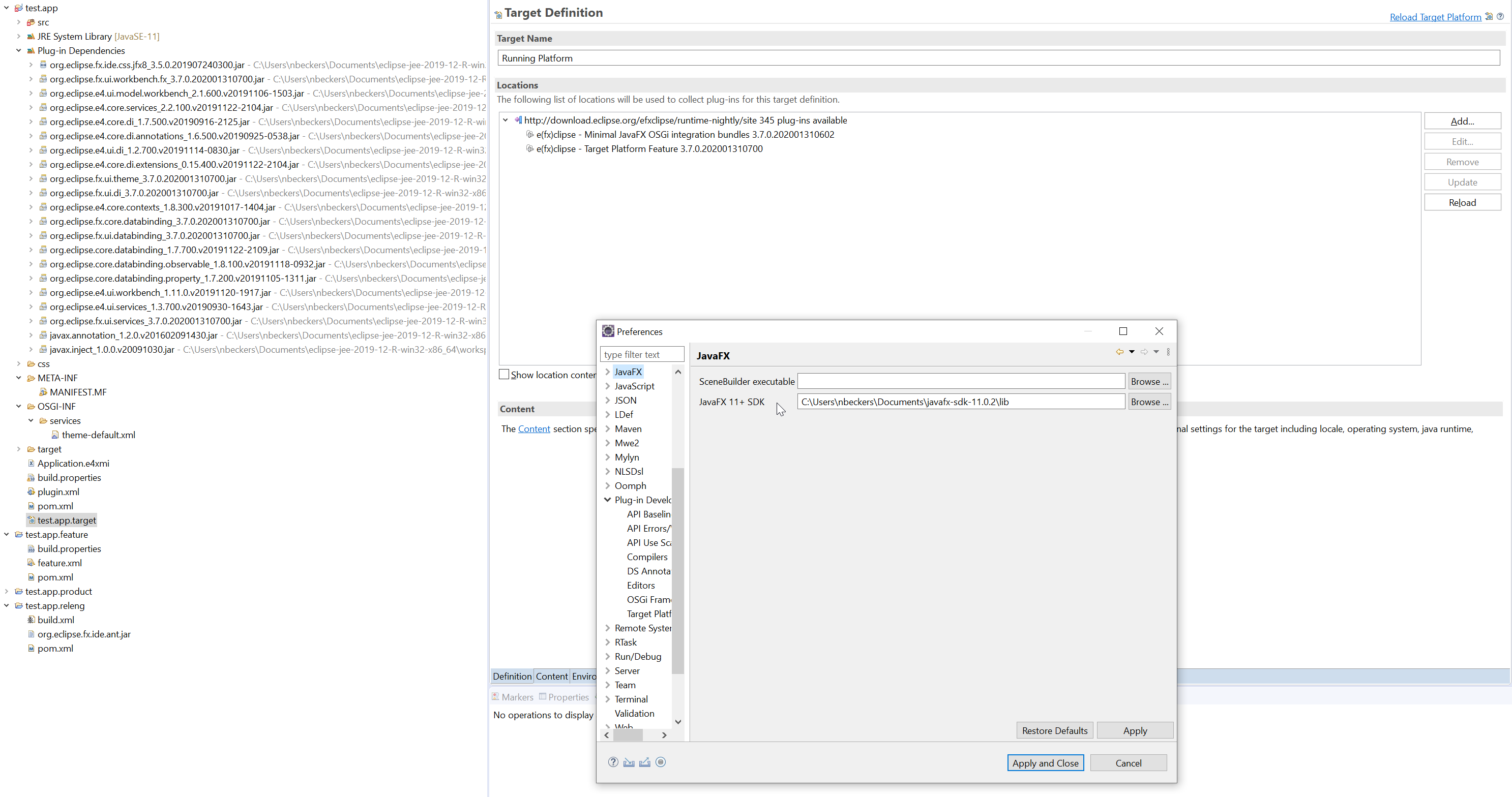Click the Oomph preference recorder icon

660,762
